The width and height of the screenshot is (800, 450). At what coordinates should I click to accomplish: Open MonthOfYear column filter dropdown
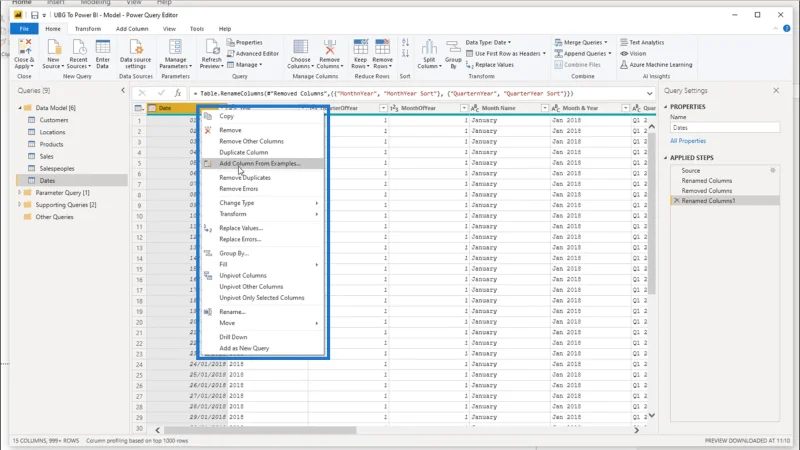pos(464,108)
